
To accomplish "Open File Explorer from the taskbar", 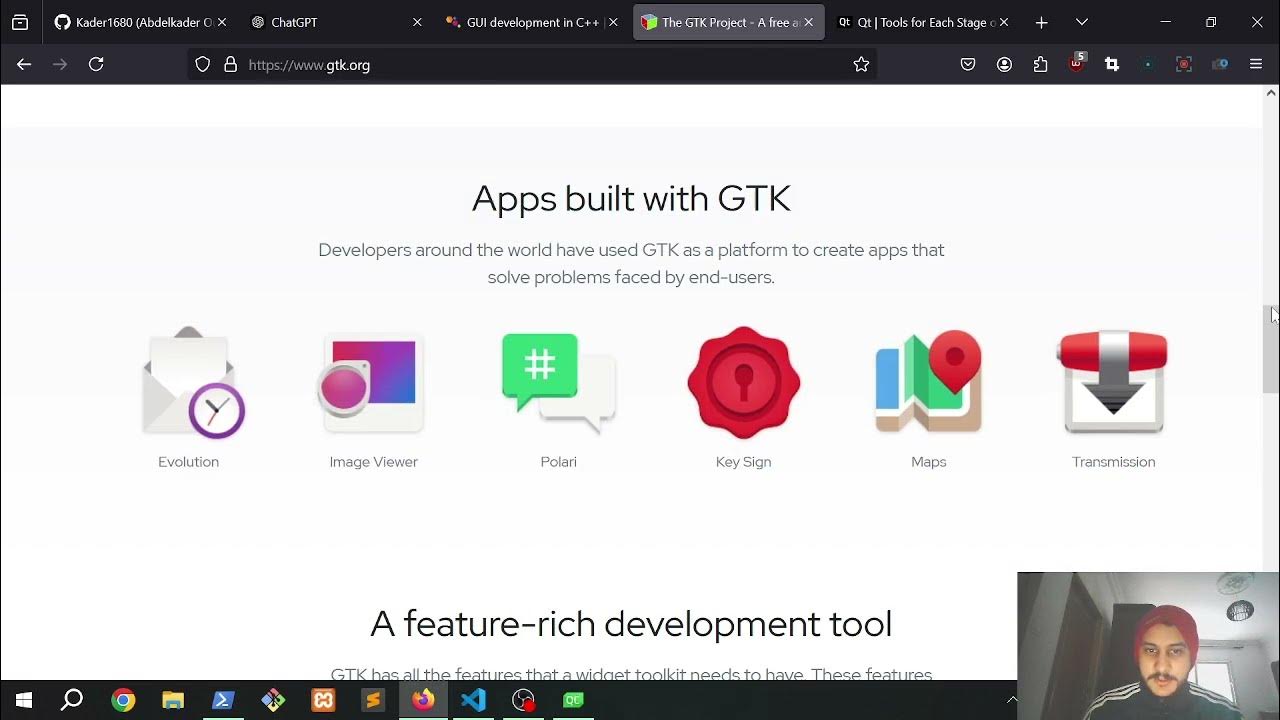I will tap(173, 700).
